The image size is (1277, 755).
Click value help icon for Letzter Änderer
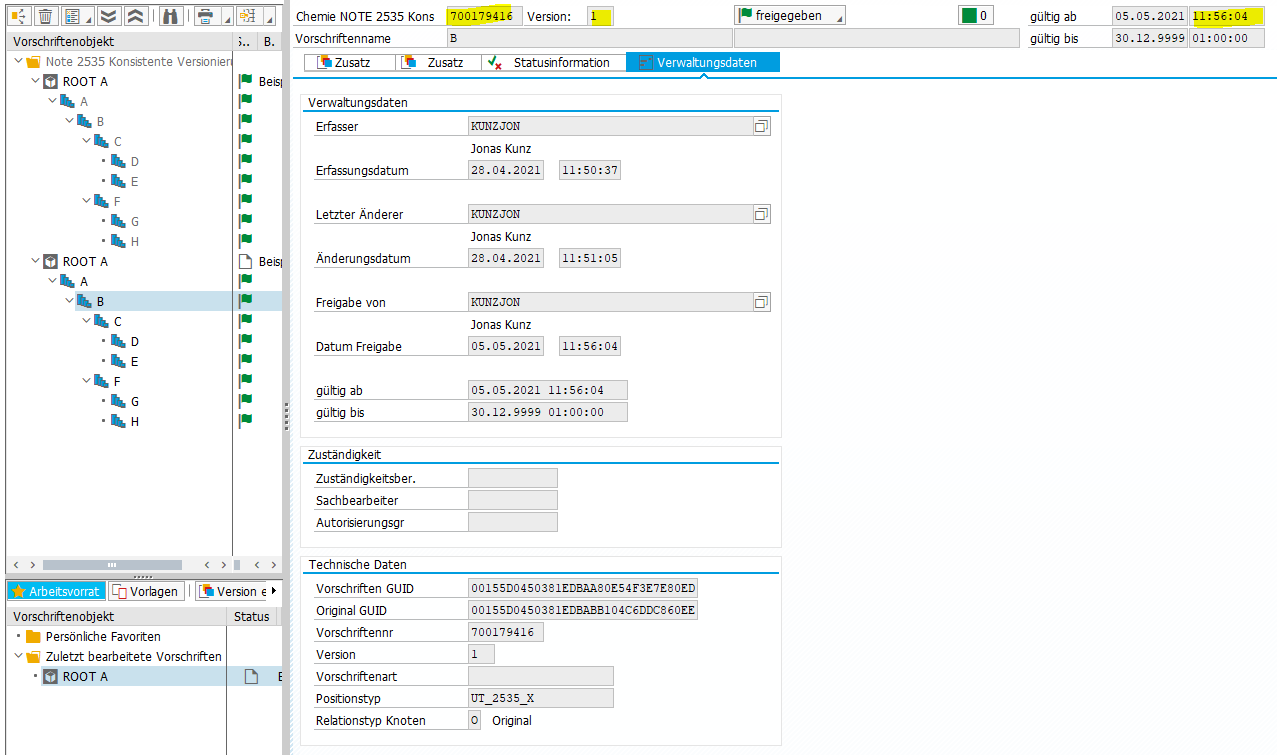pyautogui.click(x=761, y=214)
